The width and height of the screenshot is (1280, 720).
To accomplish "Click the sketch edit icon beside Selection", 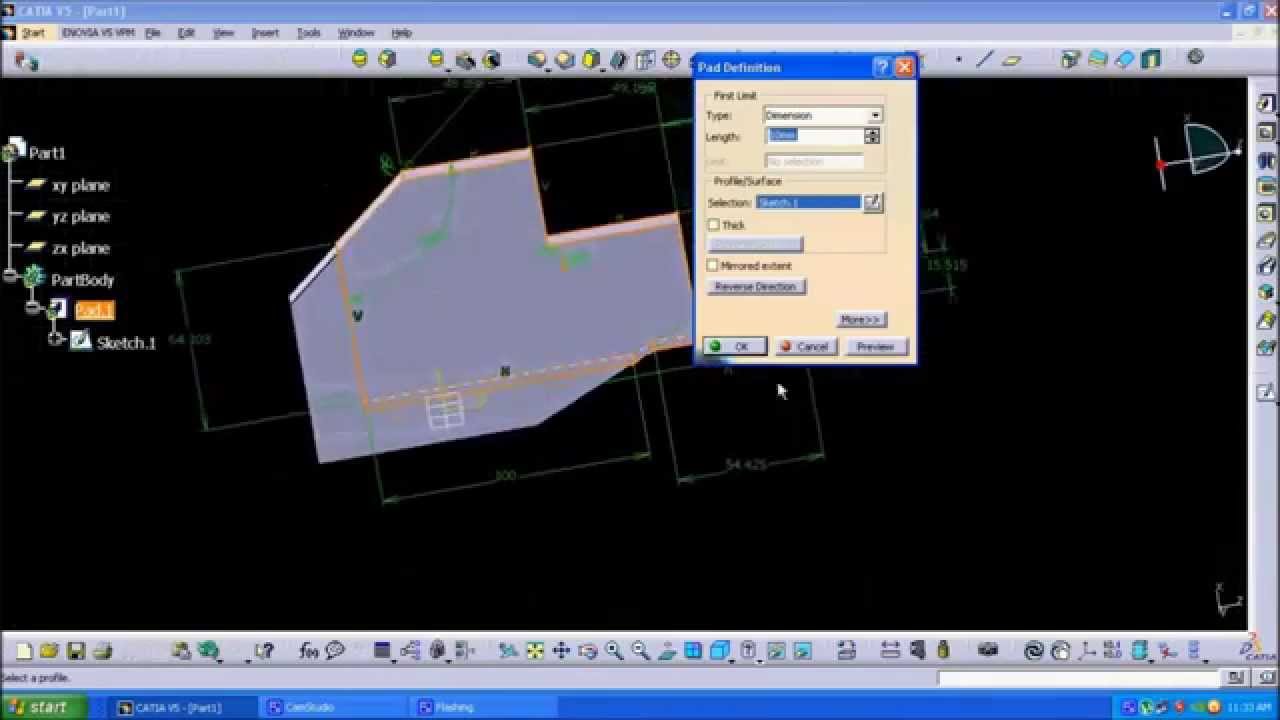I will click(x=873, y=203).
